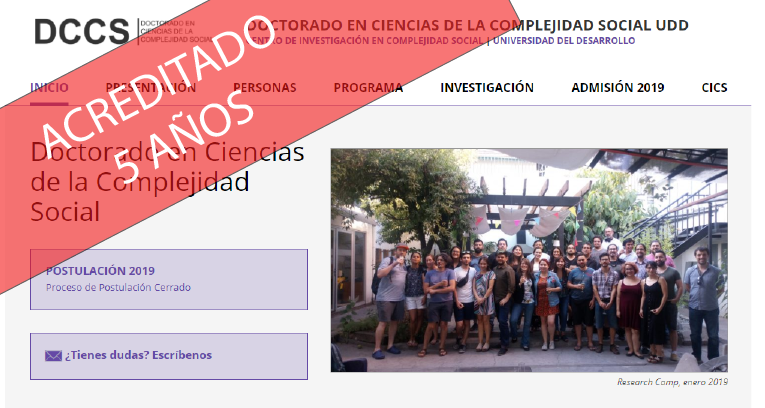This screenshot has height=408, width=765.
Task: Open the Personas section
Action: coord(265,88)
